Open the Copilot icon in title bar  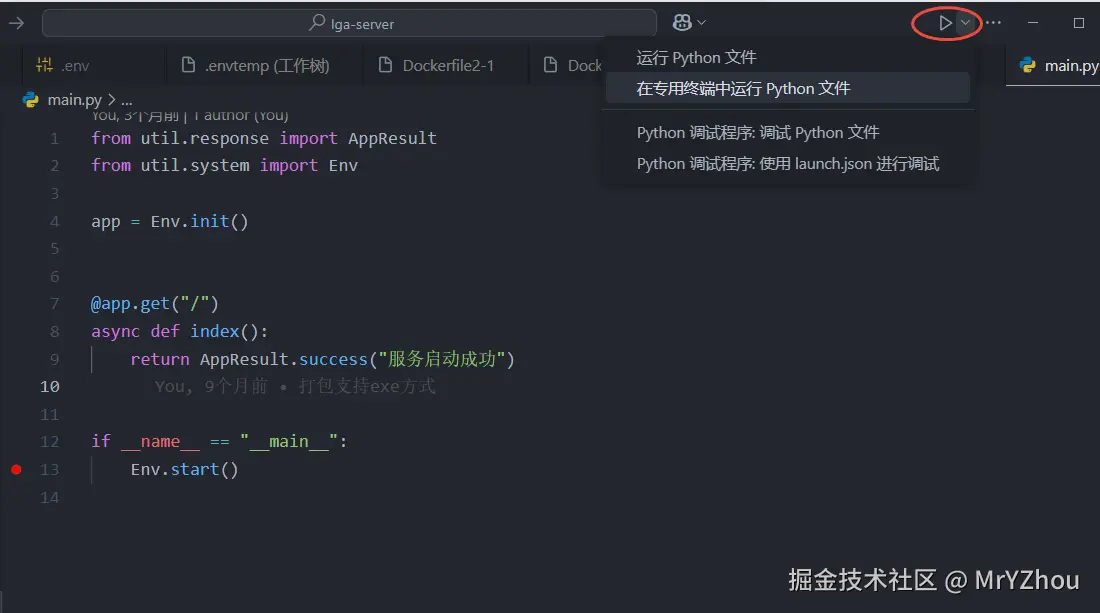pyautogui.click(x=682, y=22)
